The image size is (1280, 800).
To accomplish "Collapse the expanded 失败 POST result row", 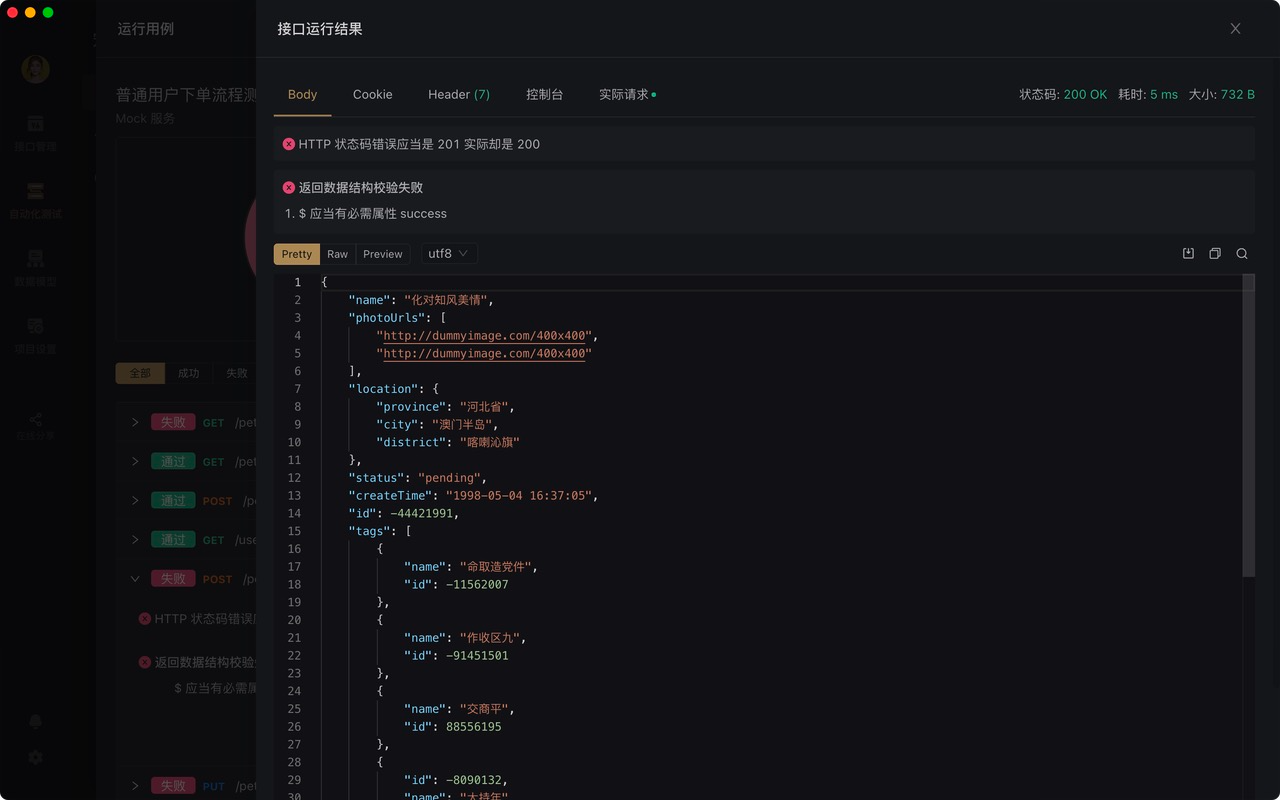I will click(x=135, y=578).
